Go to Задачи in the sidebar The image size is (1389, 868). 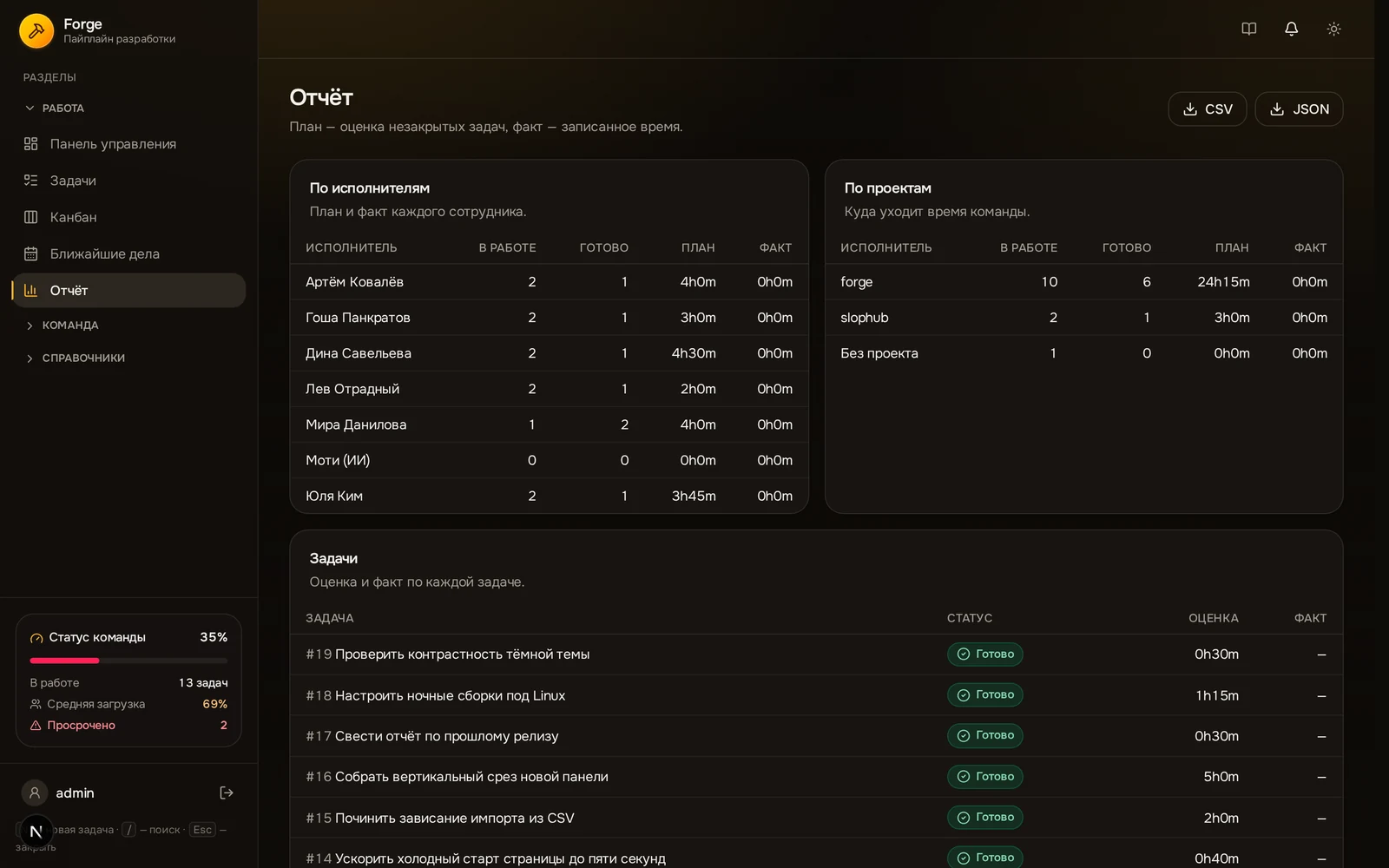[x=128, y=181]
